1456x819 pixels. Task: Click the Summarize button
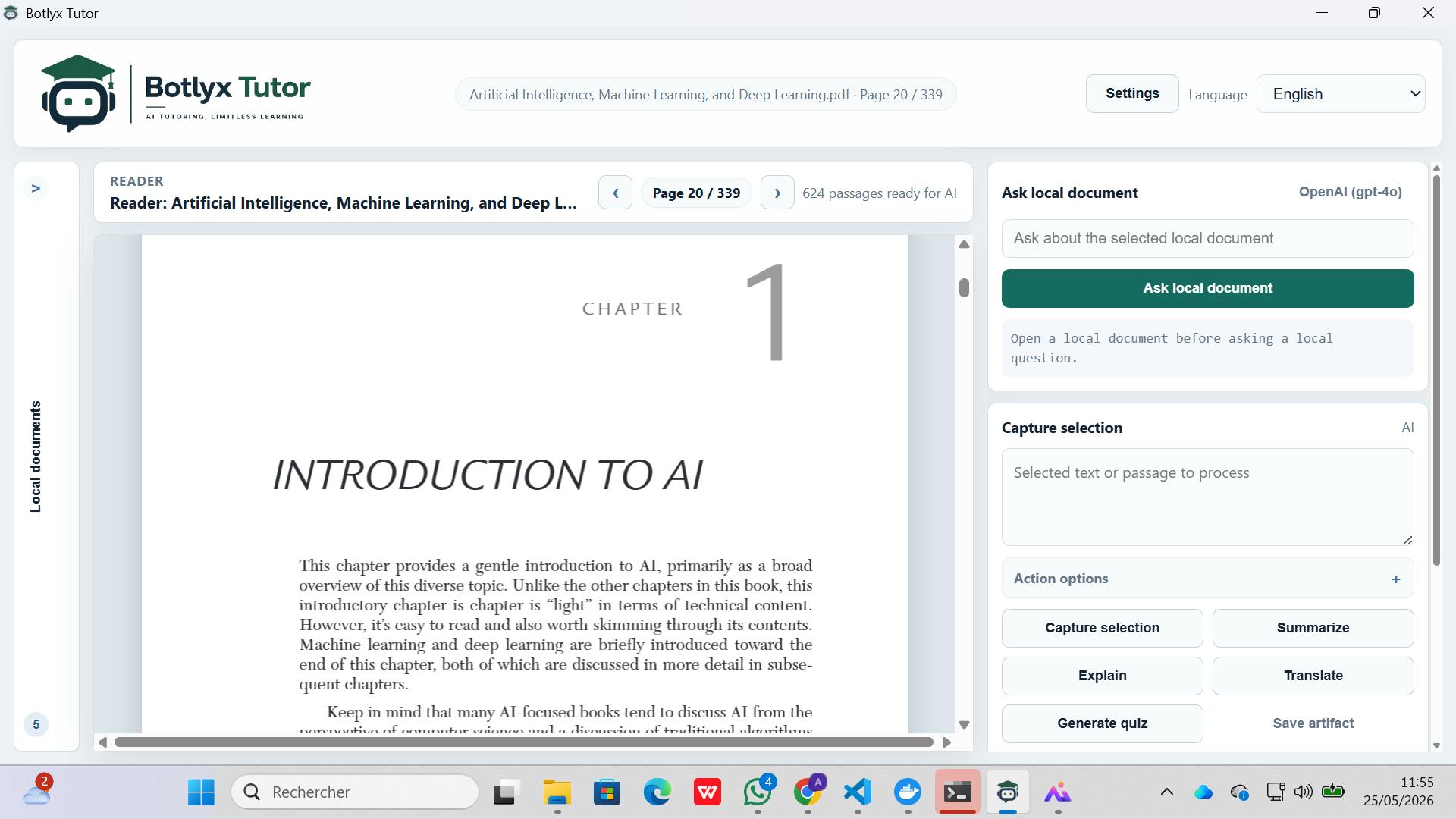click(x=1313, y=628)
